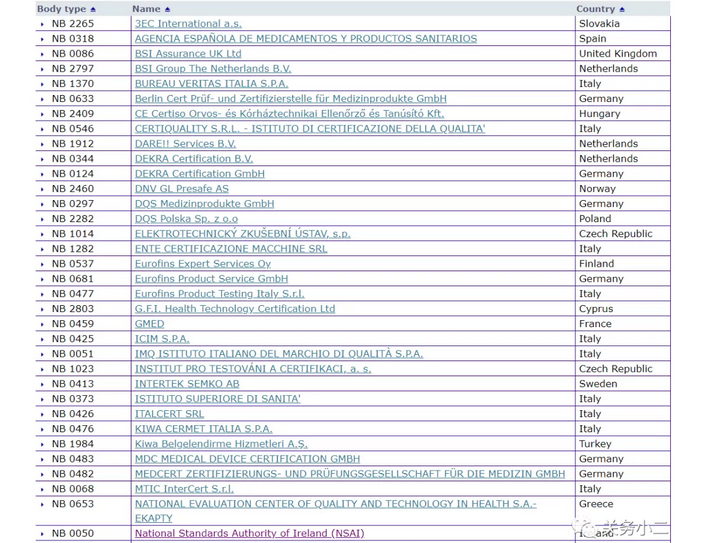
Task: Open ITALCERT SRL link
Action: (169, 414)
